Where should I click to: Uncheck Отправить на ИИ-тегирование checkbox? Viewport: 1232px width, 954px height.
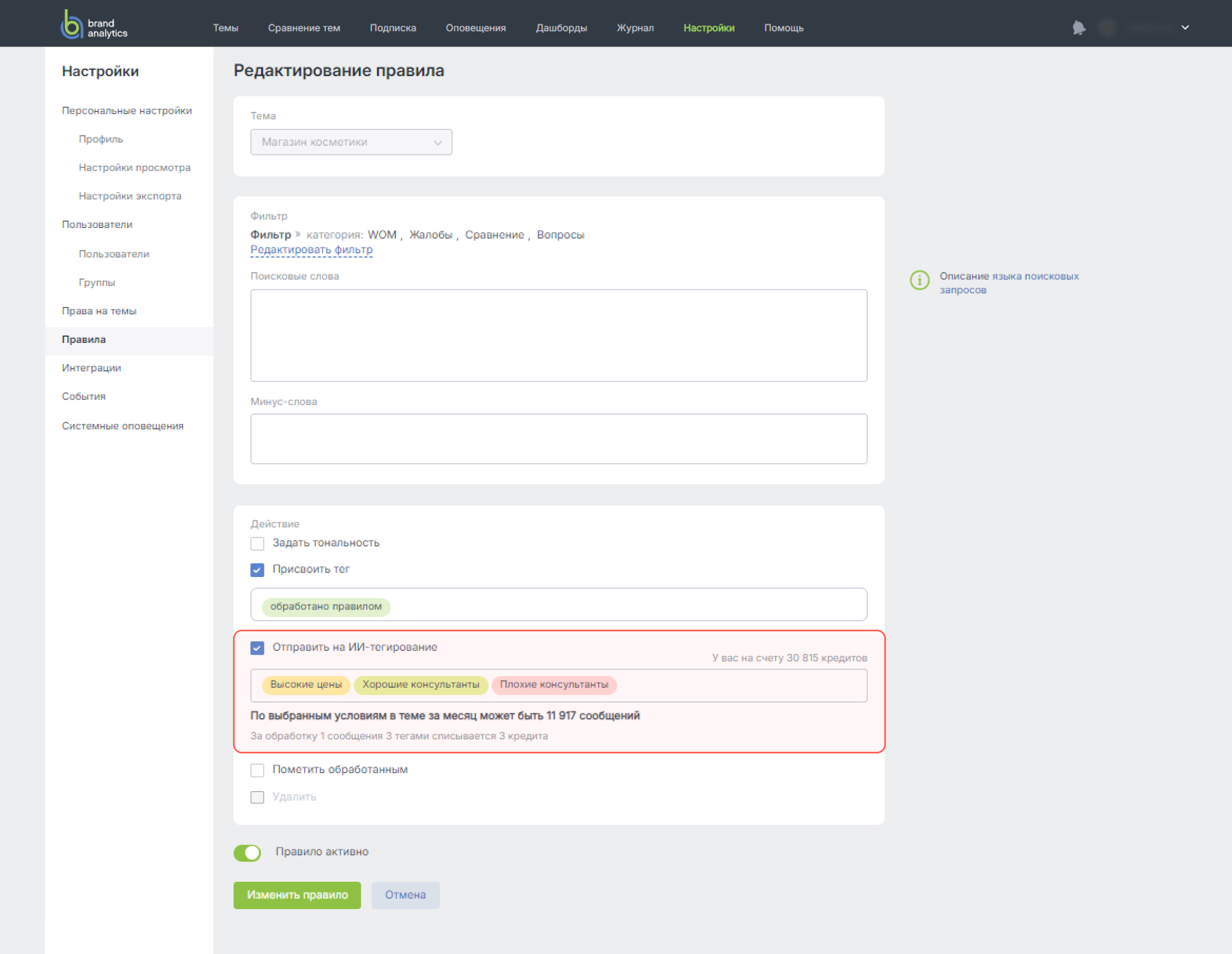click(x=257, y=647)
